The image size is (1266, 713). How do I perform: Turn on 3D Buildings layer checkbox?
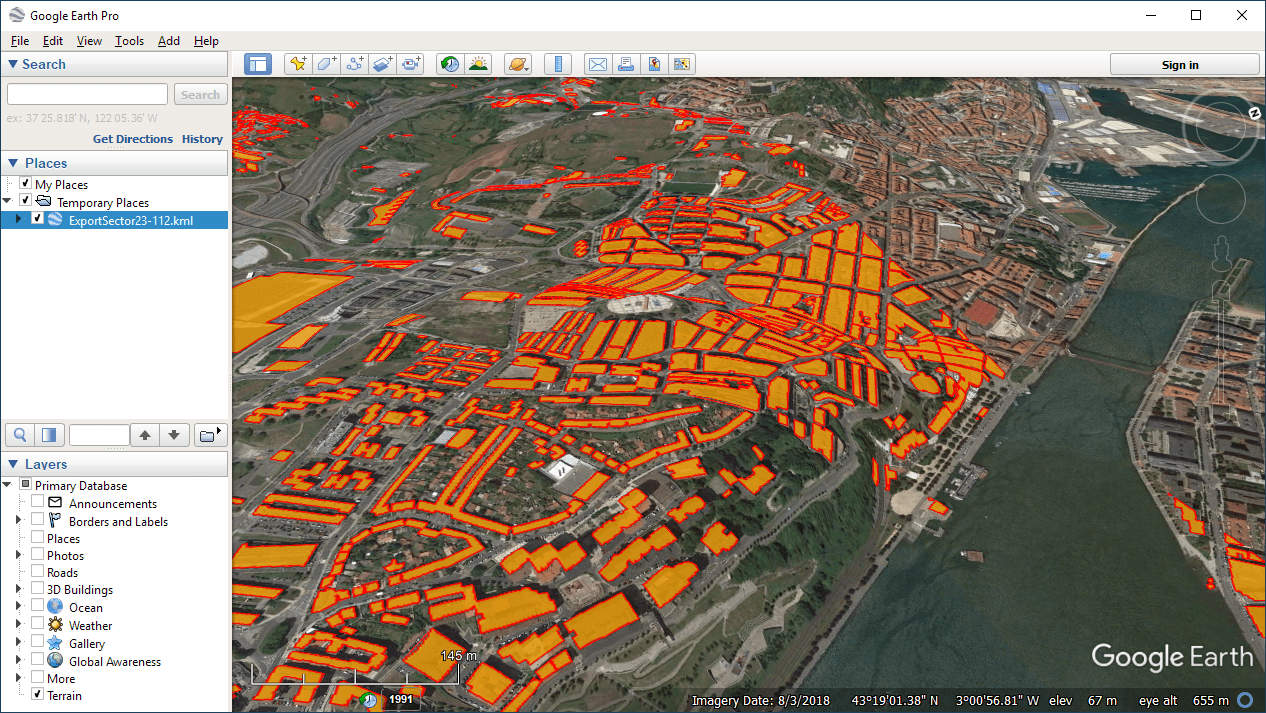point(37,590)
